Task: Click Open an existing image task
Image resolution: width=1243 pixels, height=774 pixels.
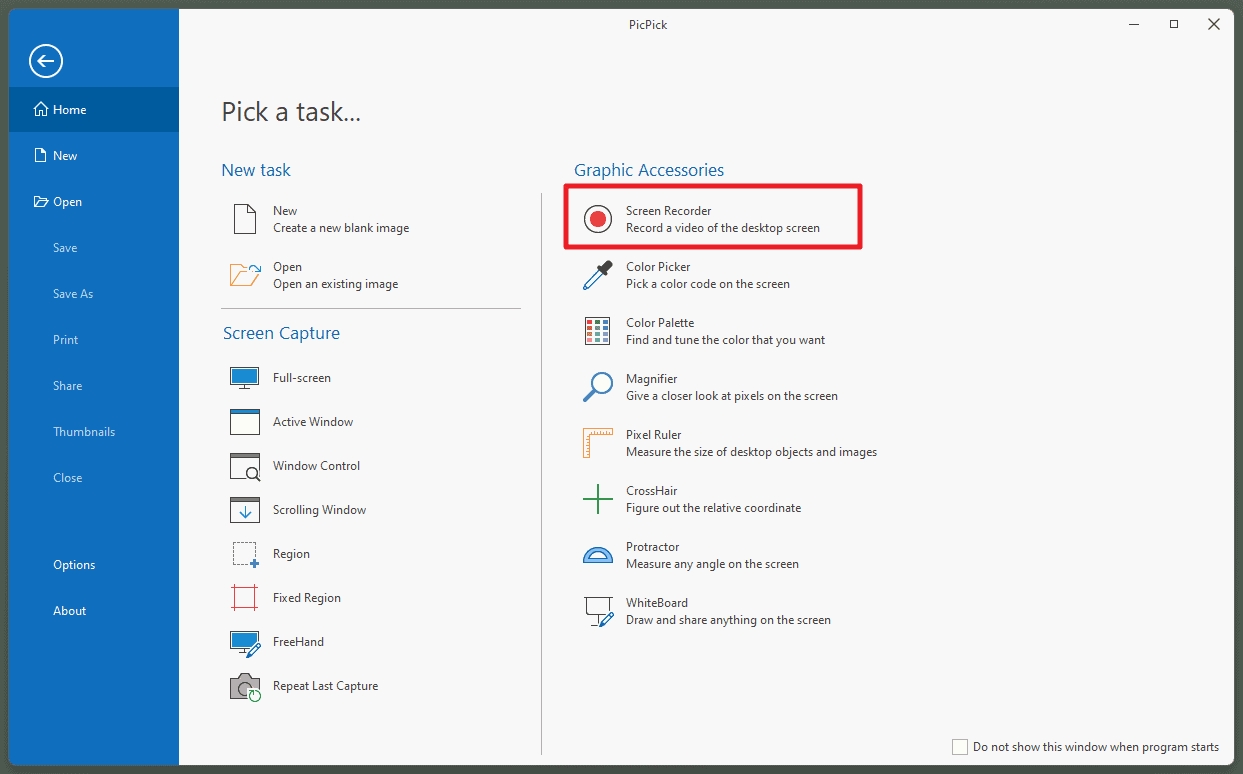Action: [x=335, y=275]
